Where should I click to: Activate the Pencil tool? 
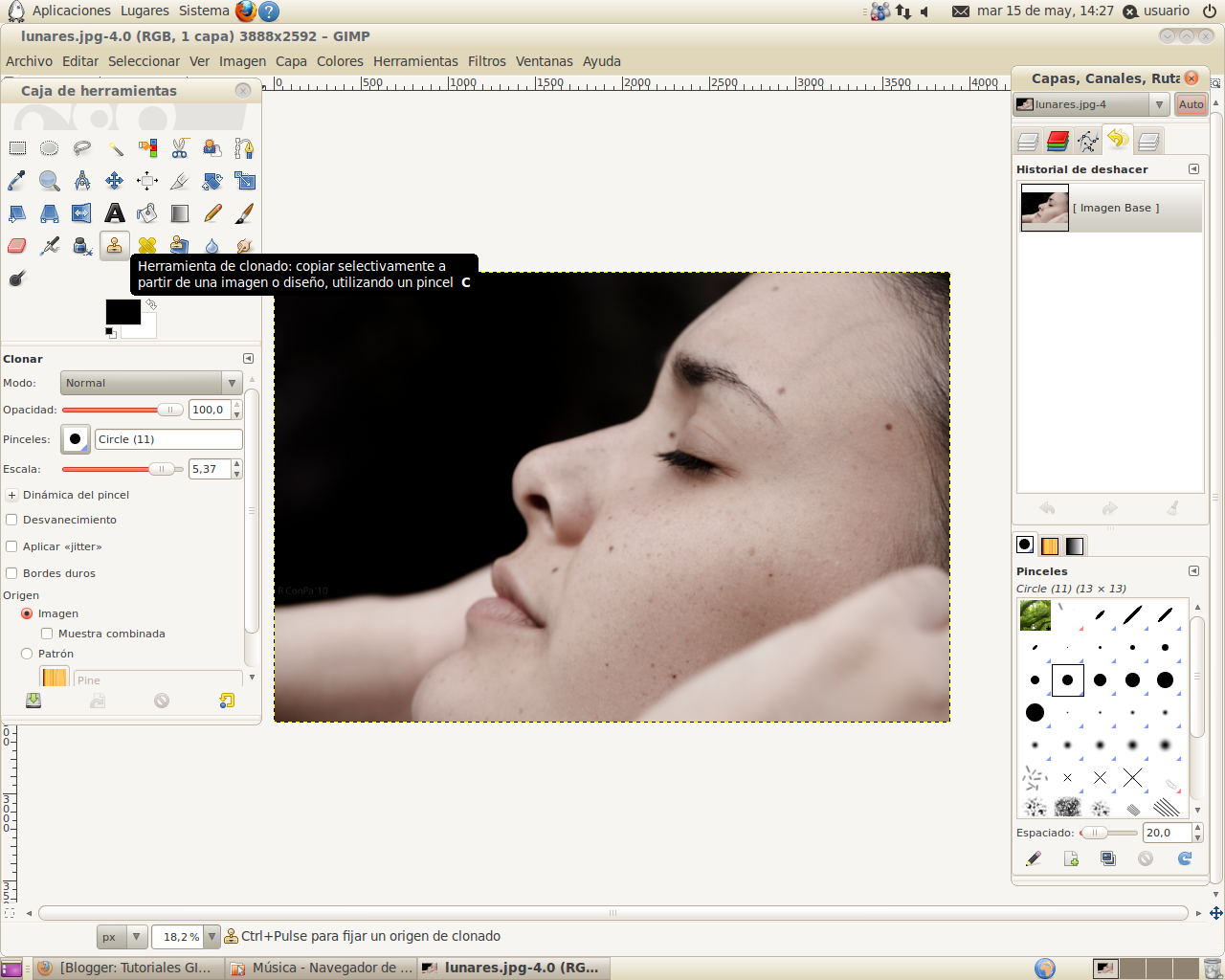click(212, 213)
